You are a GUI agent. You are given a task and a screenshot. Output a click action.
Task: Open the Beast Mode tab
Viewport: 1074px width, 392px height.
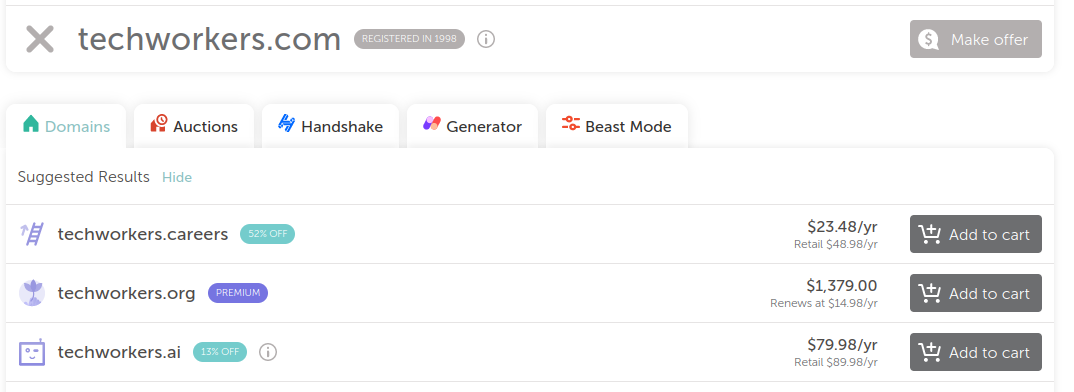[x=616, y=126]
